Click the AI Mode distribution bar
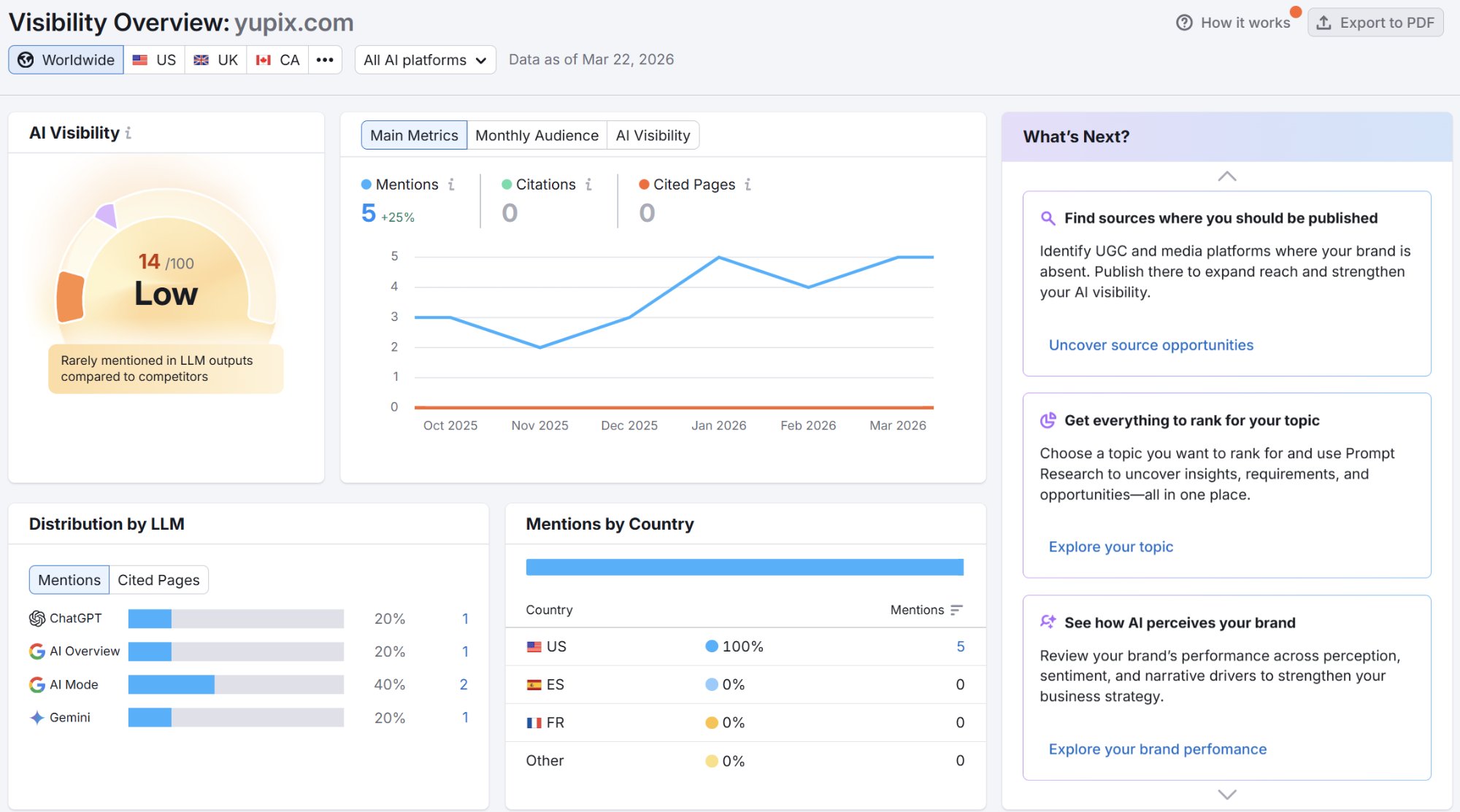The height and width of the screenshot is (812, 1460). coord(236,684)
